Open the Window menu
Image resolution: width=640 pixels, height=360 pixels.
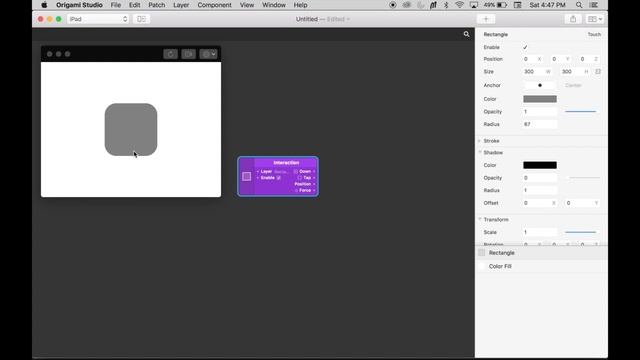[273, 5]
